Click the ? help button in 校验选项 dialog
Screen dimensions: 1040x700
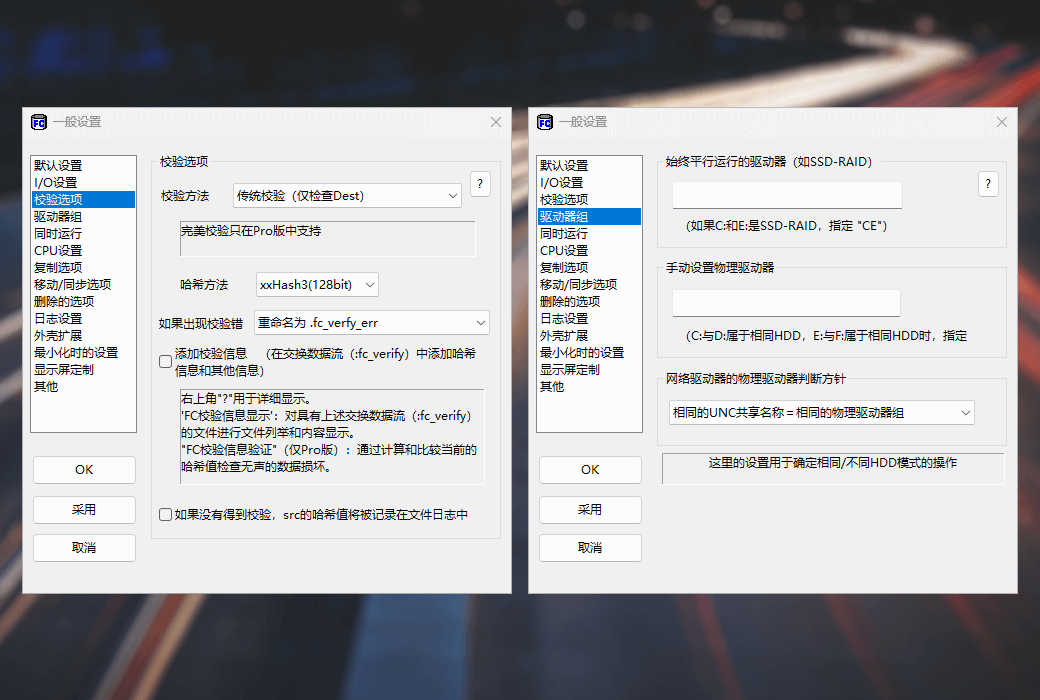(480, 184)
